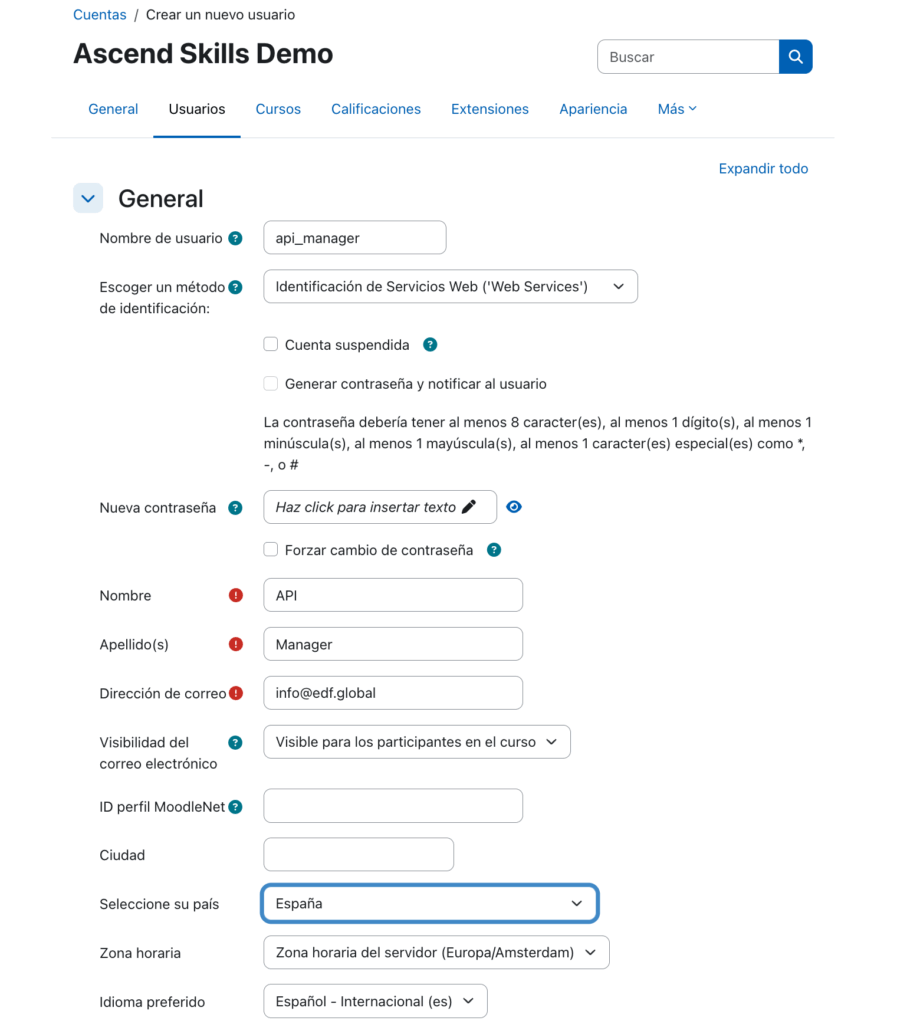
Task: Click the help icon beside 'Escoger un método'
Action: pyautogui.click(x=235, y=286)
